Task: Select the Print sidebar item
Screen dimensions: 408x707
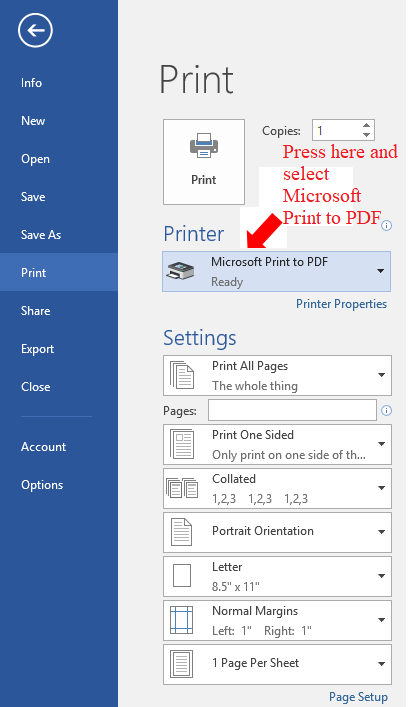Action: click(x=59, y=272)
